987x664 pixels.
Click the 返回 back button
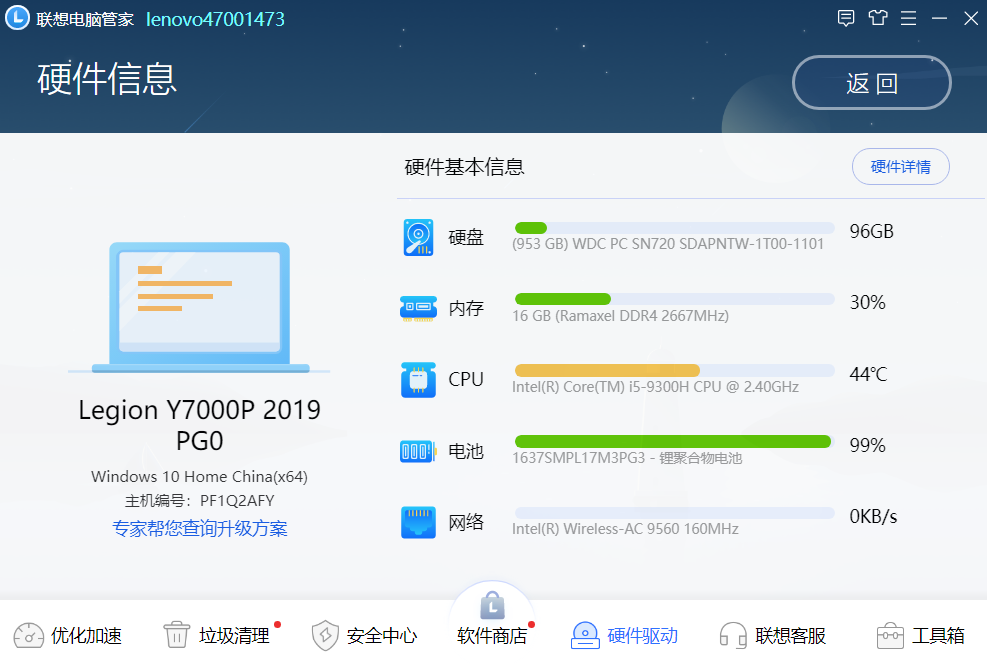(872, 82)
